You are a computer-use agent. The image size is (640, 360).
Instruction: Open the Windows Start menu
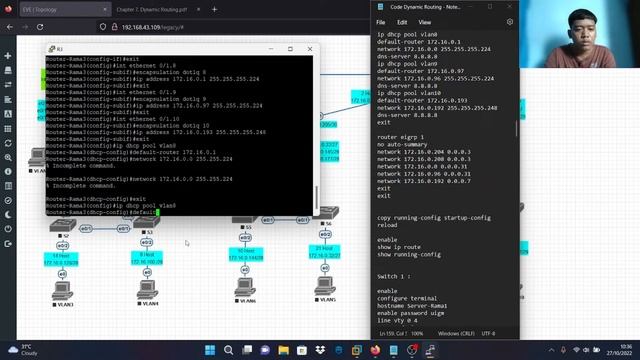210,350
